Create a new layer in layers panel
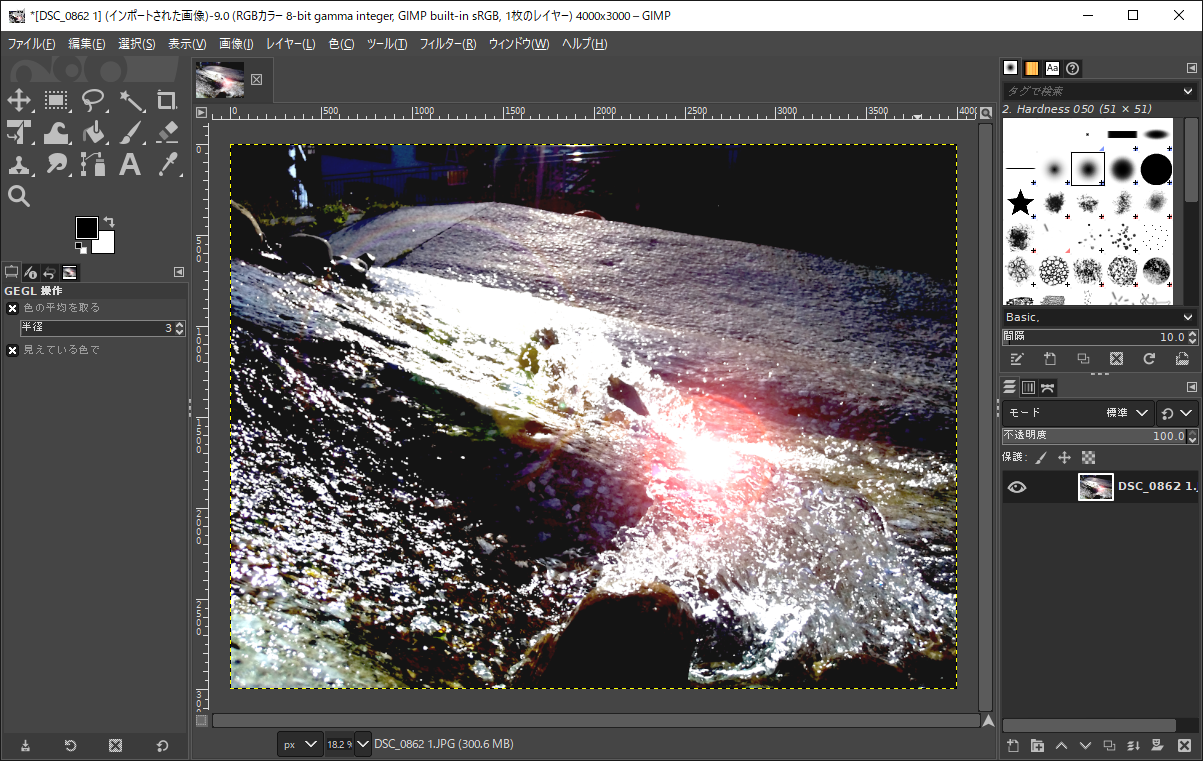1203x761 pixels. (x=1013, y=746)
